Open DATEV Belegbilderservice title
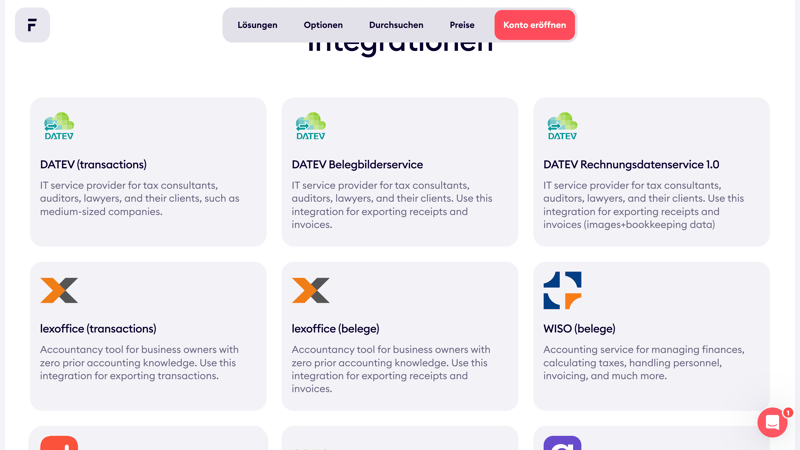This screenshot has height=450, width=800. (357, 165)
